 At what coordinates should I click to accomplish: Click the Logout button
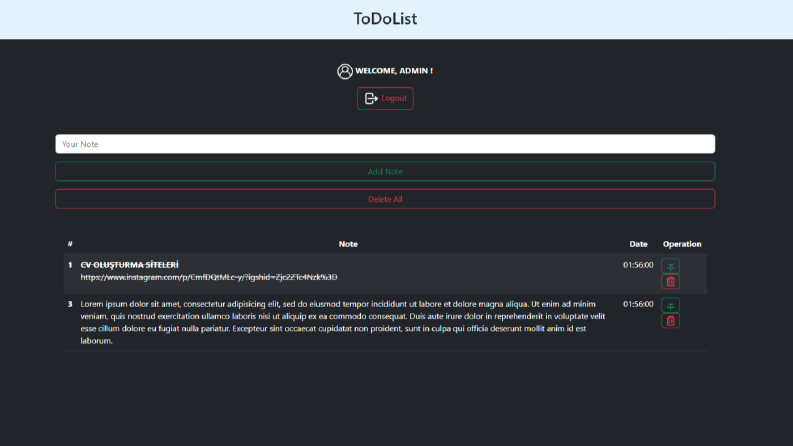(385, 98)
